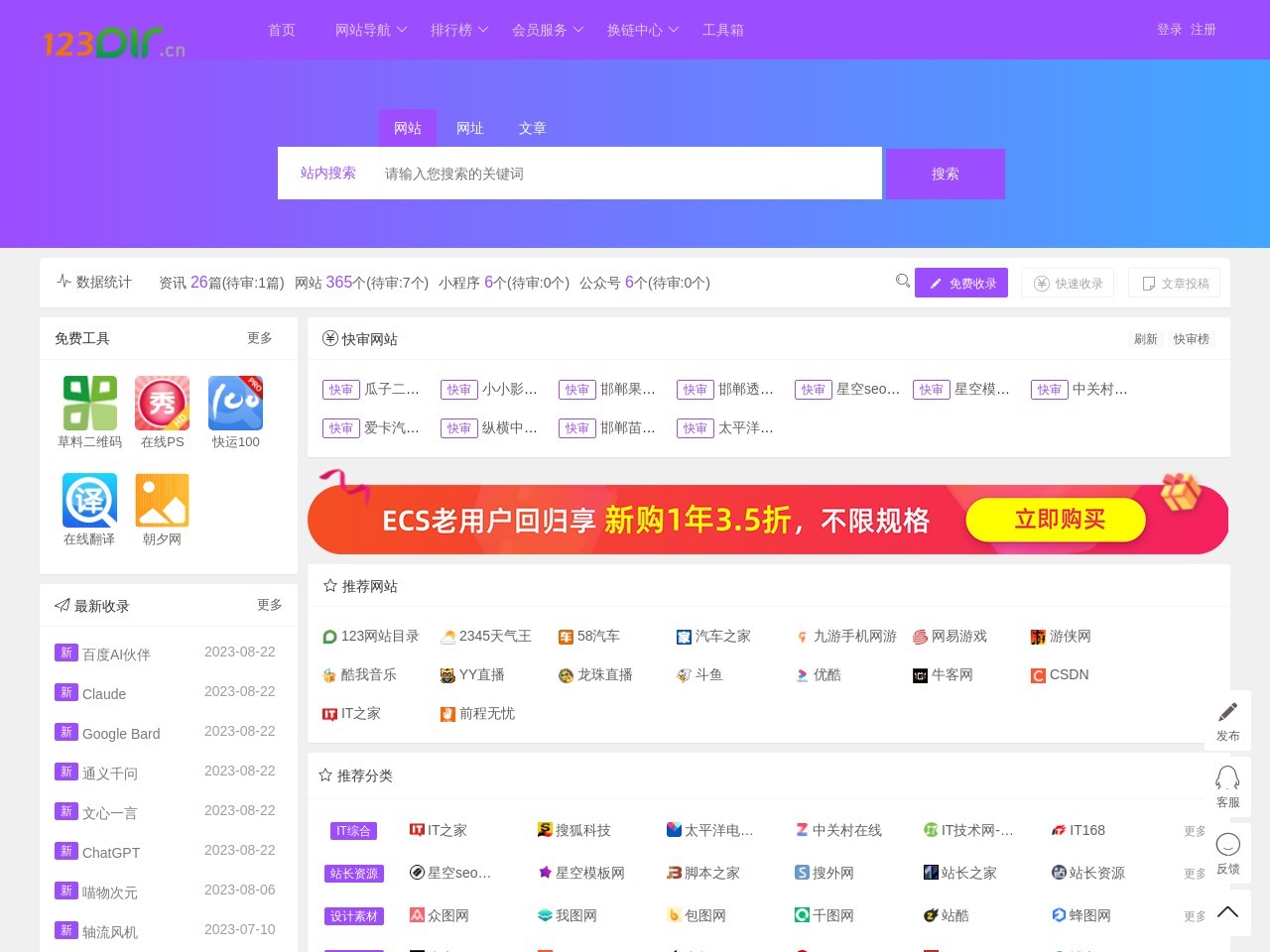
Task: Toggle the 快审 tag beside 瓜子二手车
Action: point(340,390)
